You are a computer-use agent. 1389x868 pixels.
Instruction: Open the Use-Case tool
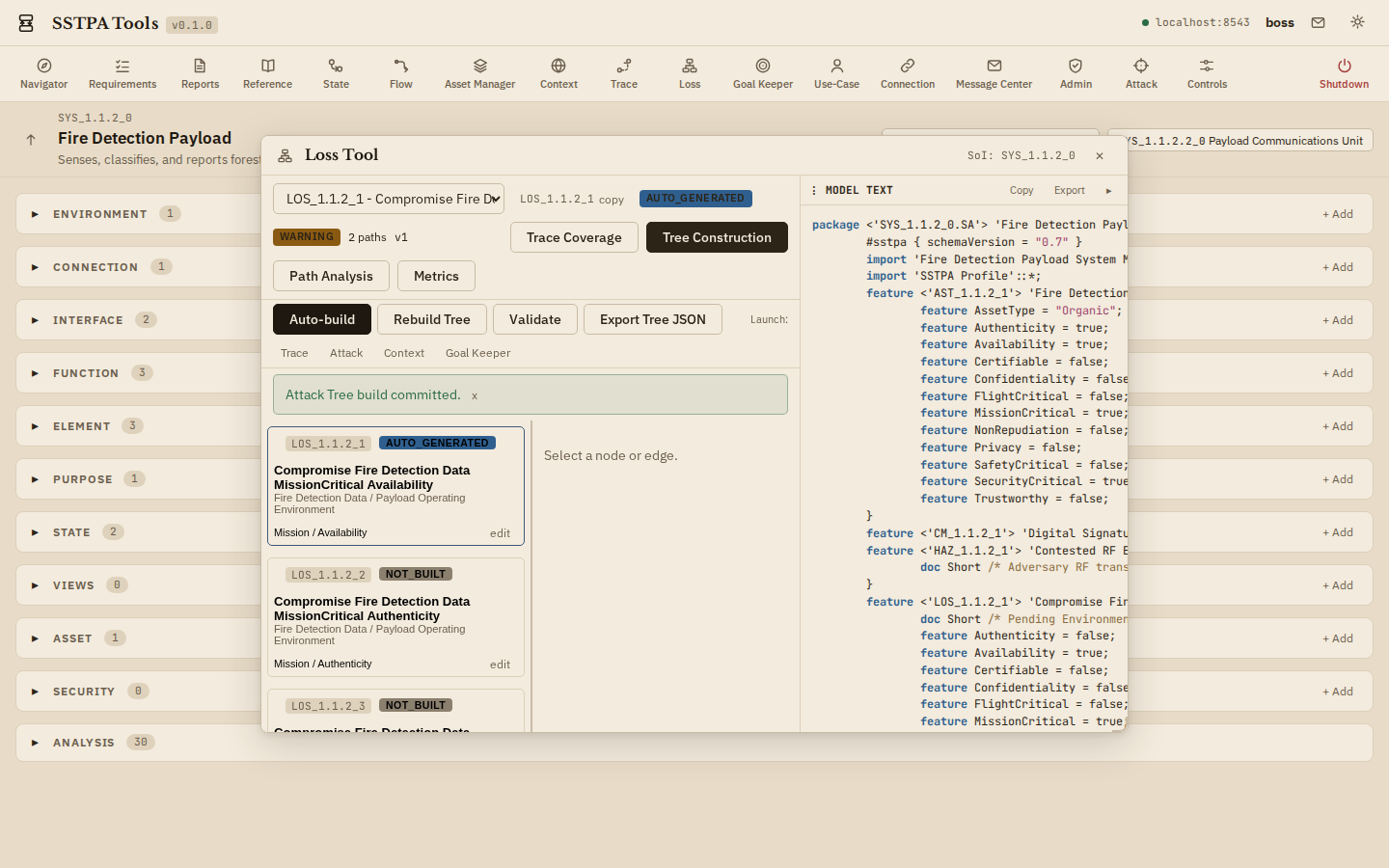coord(836,73)
